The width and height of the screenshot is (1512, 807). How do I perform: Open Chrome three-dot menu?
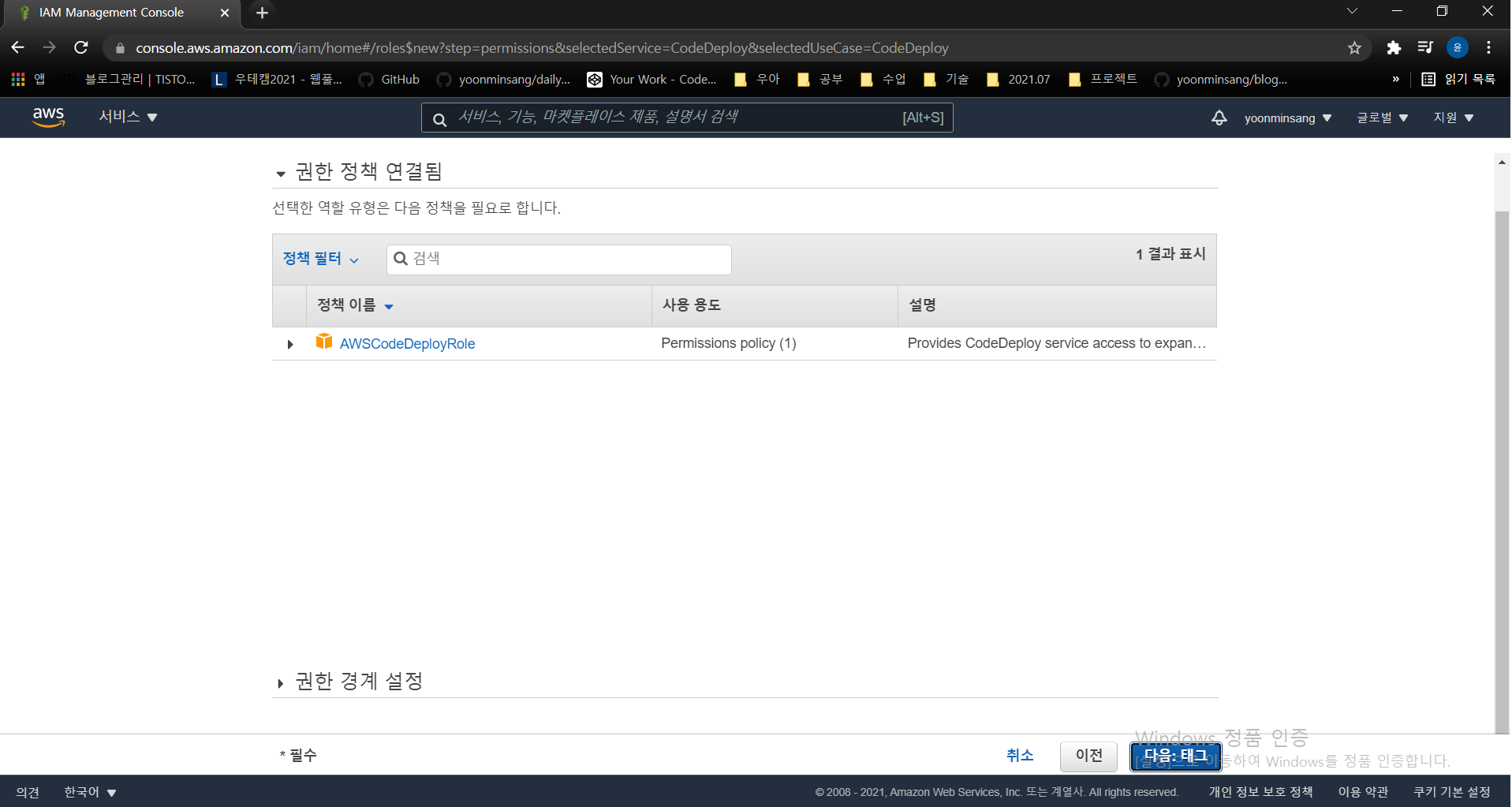coord(1488,47)
